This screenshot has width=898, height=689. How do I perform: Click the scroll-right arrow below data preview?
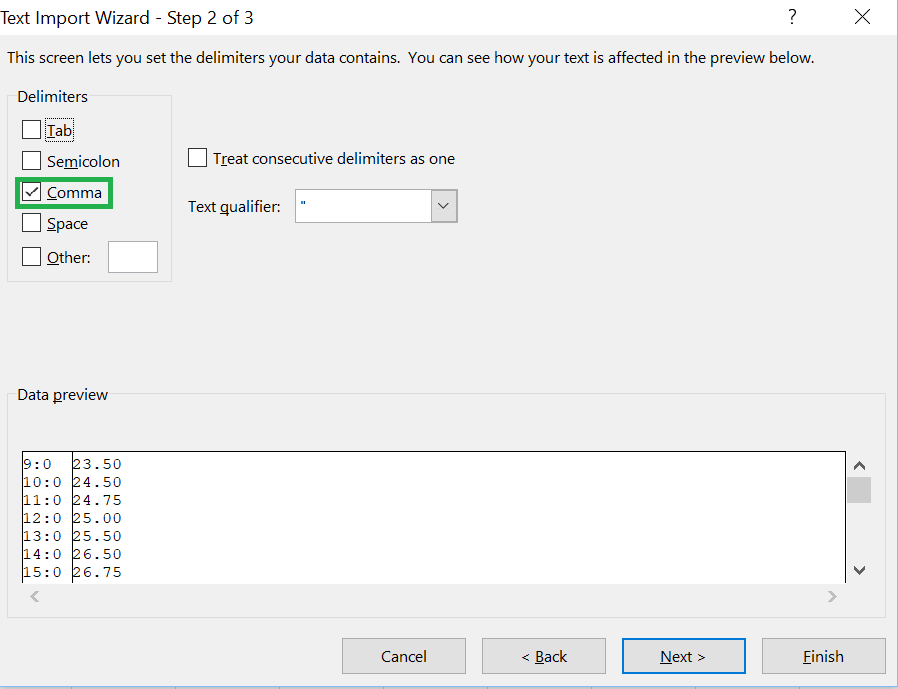[x=832, y=595]
